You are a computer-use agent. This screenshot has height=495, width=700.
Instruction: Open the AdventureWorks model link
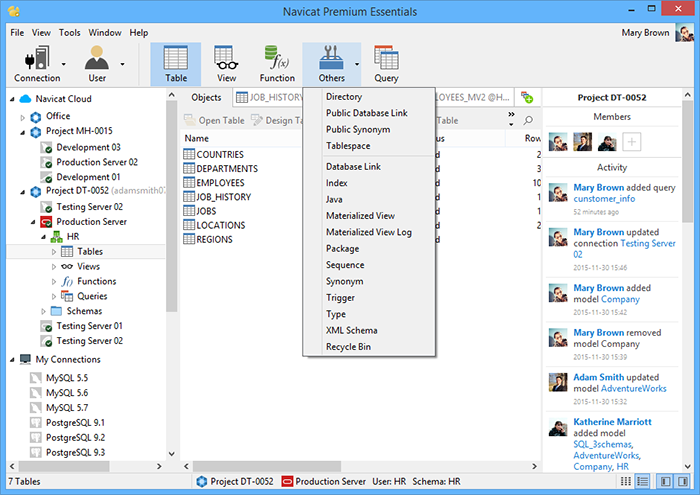633,388
